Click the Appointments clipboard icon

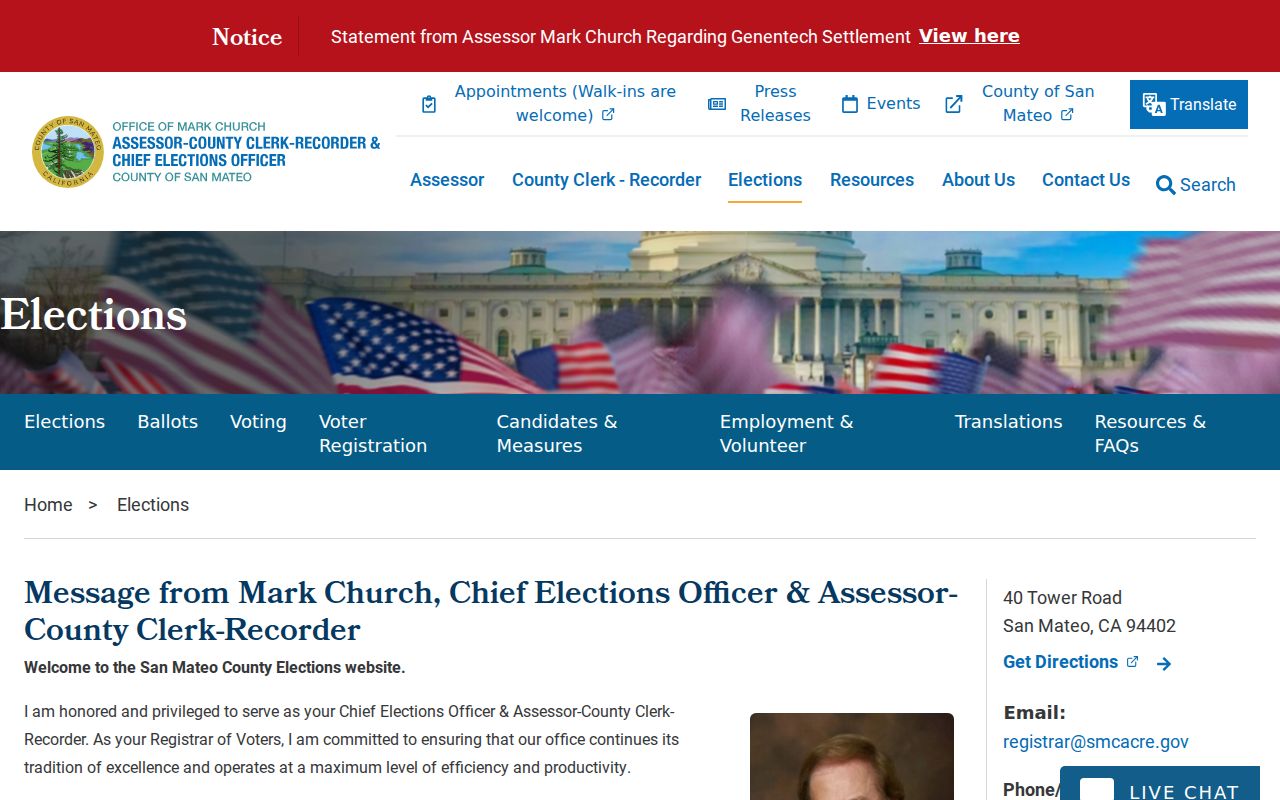click(x=429, y=104)
